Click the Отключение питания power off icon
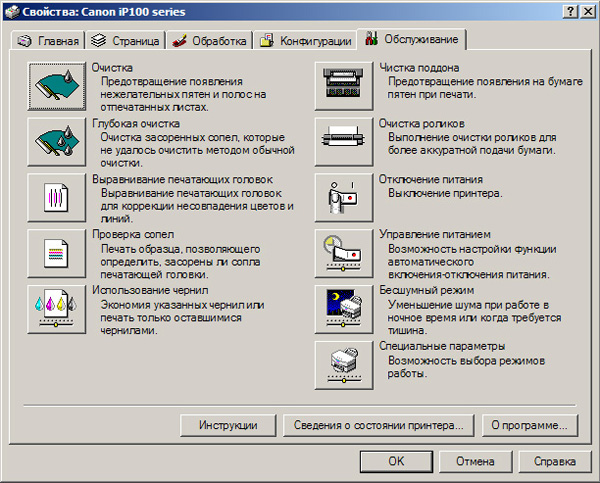This screenshot has height=483, width=600. click(344, 197)
